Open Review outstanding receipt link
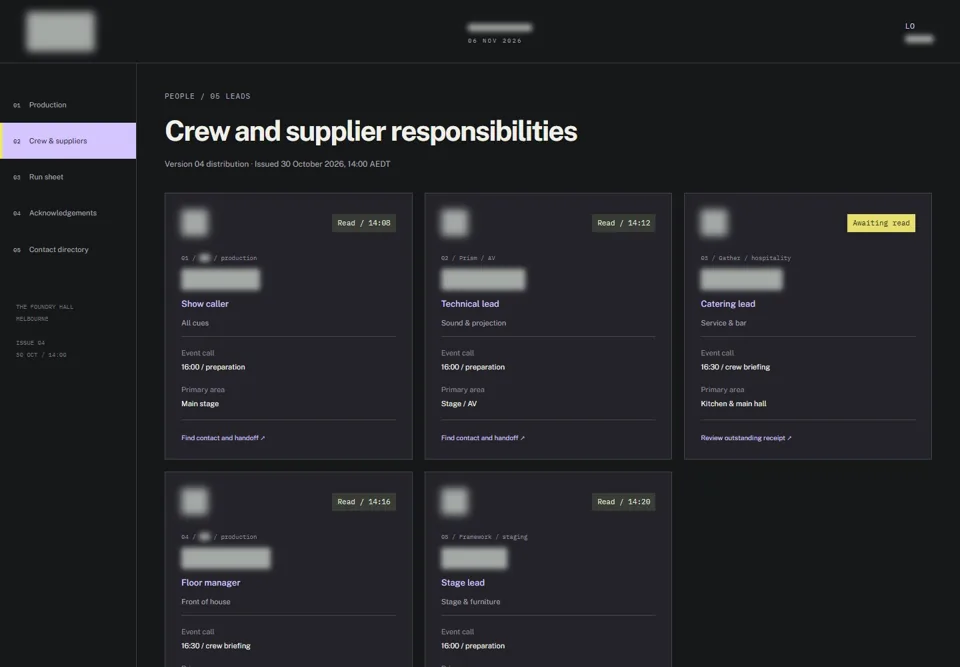Viewport: 960px width, 667px height. click(746, 438)
